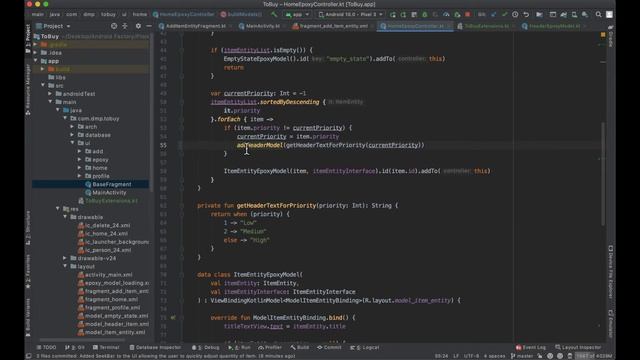Click the editor vertical scrollbar

tap(603, 173)
